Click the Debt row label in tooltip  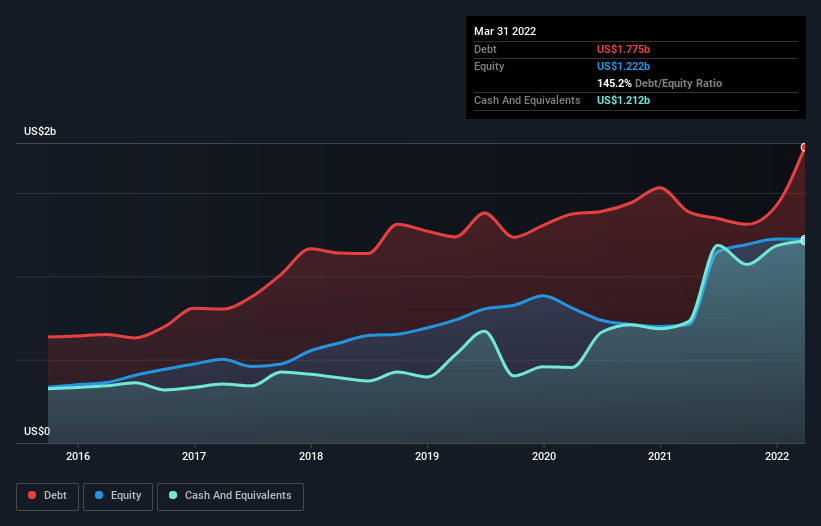point(485,49)
